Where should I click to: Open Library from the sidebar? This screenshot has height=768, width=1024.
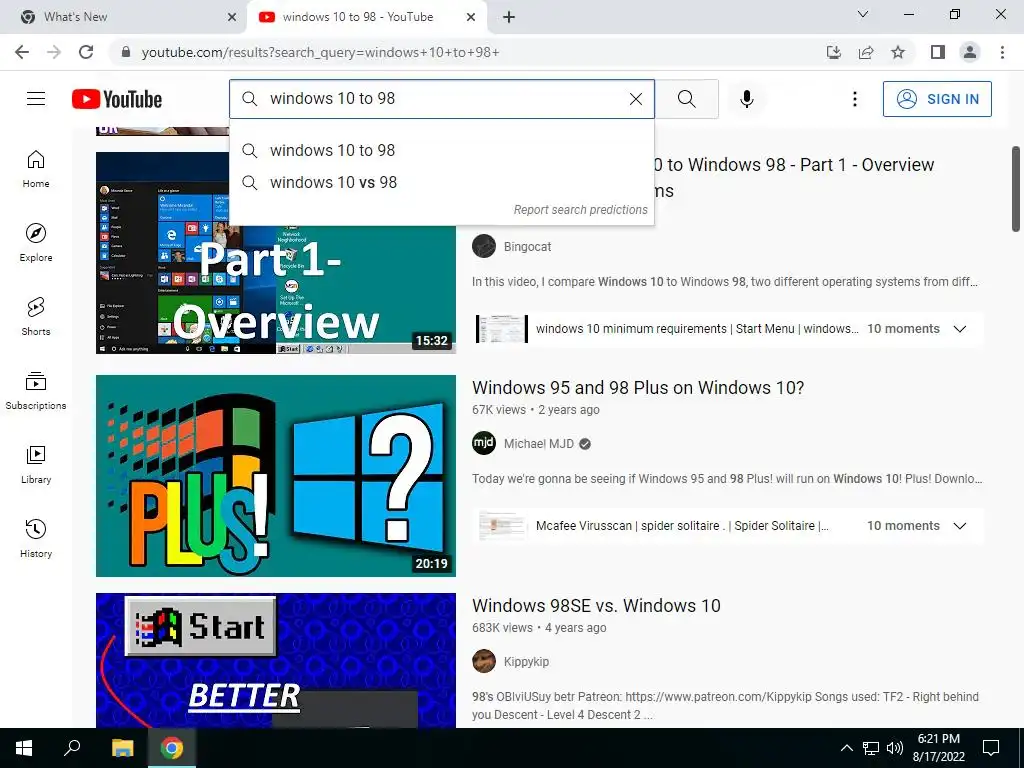pos(36,464)
